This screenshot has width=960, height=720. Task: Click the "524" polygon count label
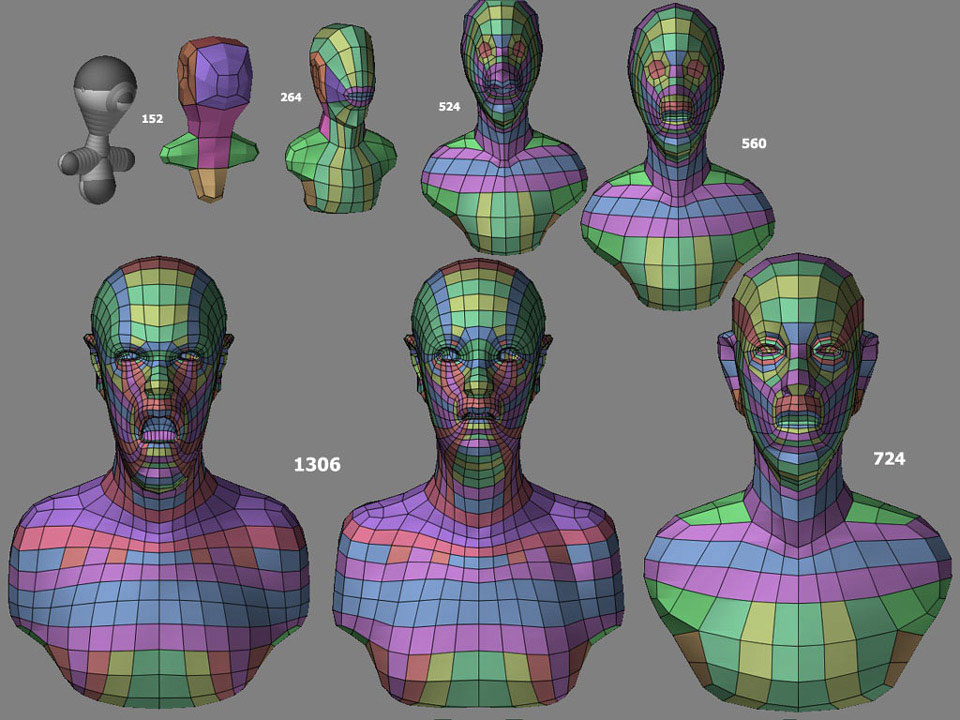[x=449, y=107]
